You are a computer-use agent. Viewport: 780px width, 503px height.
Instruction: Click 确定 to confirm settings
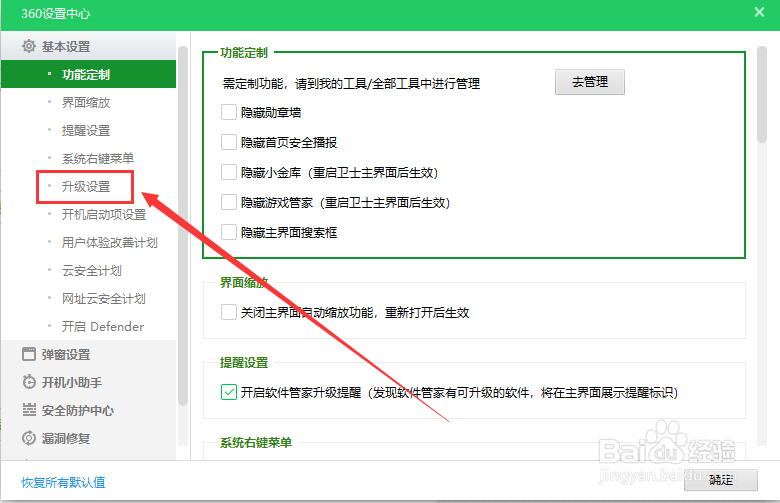coord(720,480)
